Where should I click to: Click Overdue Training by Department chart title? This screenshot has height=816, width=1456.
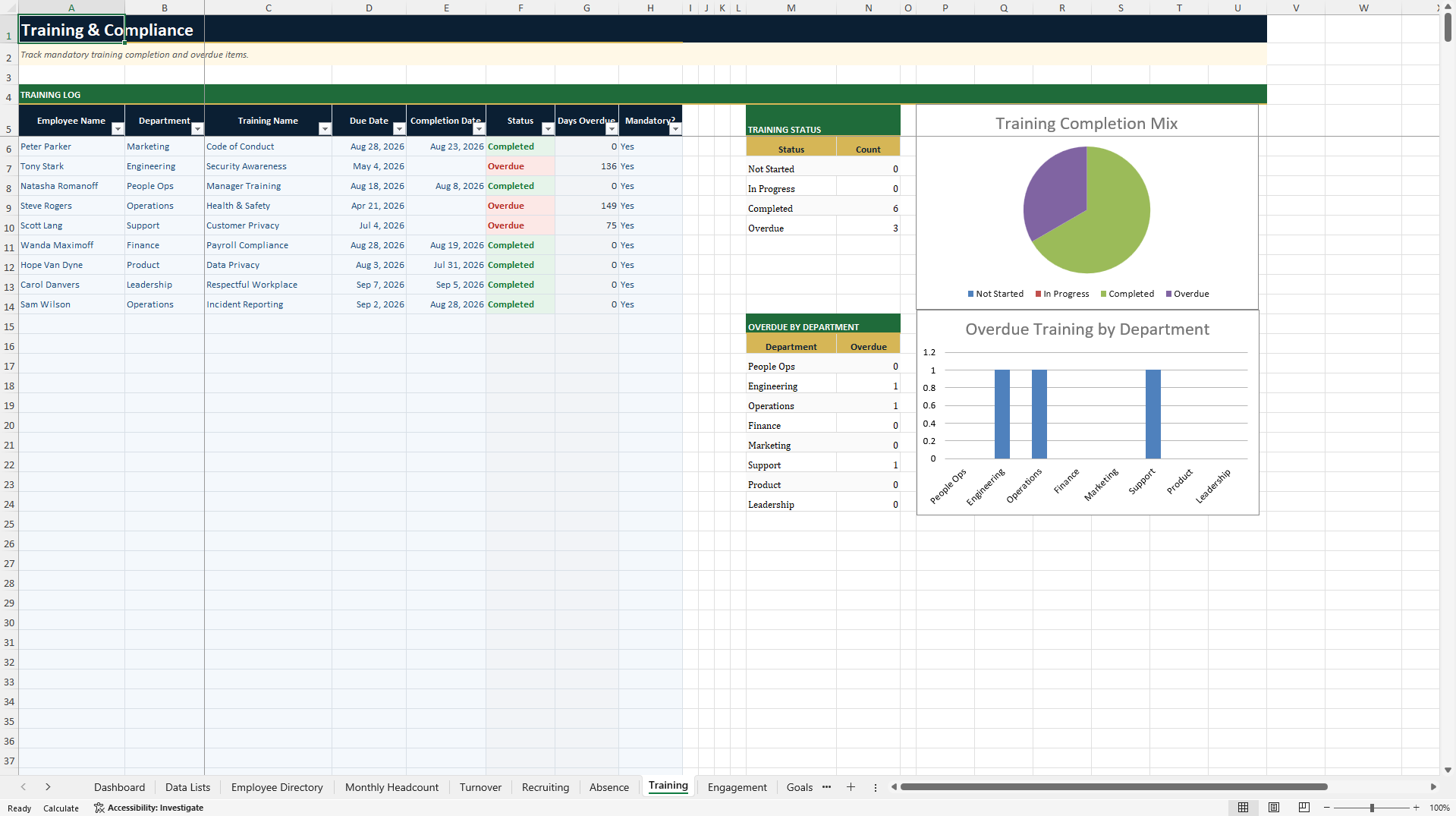click(1087, 329)
